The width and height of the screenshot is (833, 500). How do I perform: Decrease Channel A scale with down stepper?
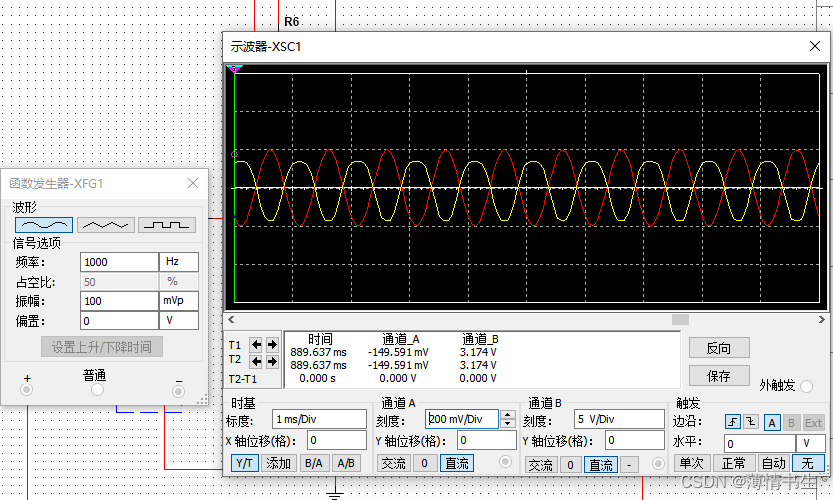tap(508, 423)
